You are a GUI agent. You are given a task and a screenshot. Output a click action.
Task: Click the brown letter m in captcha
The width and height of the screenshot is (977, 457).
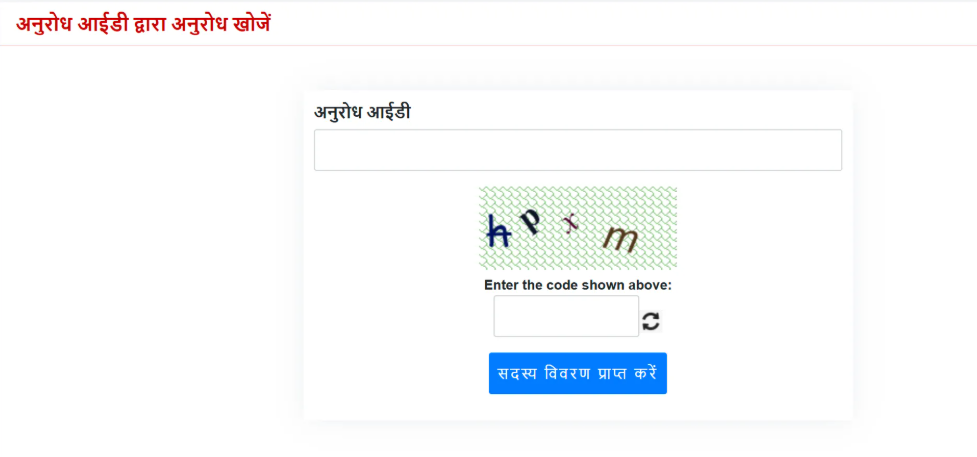coord(621,239)
